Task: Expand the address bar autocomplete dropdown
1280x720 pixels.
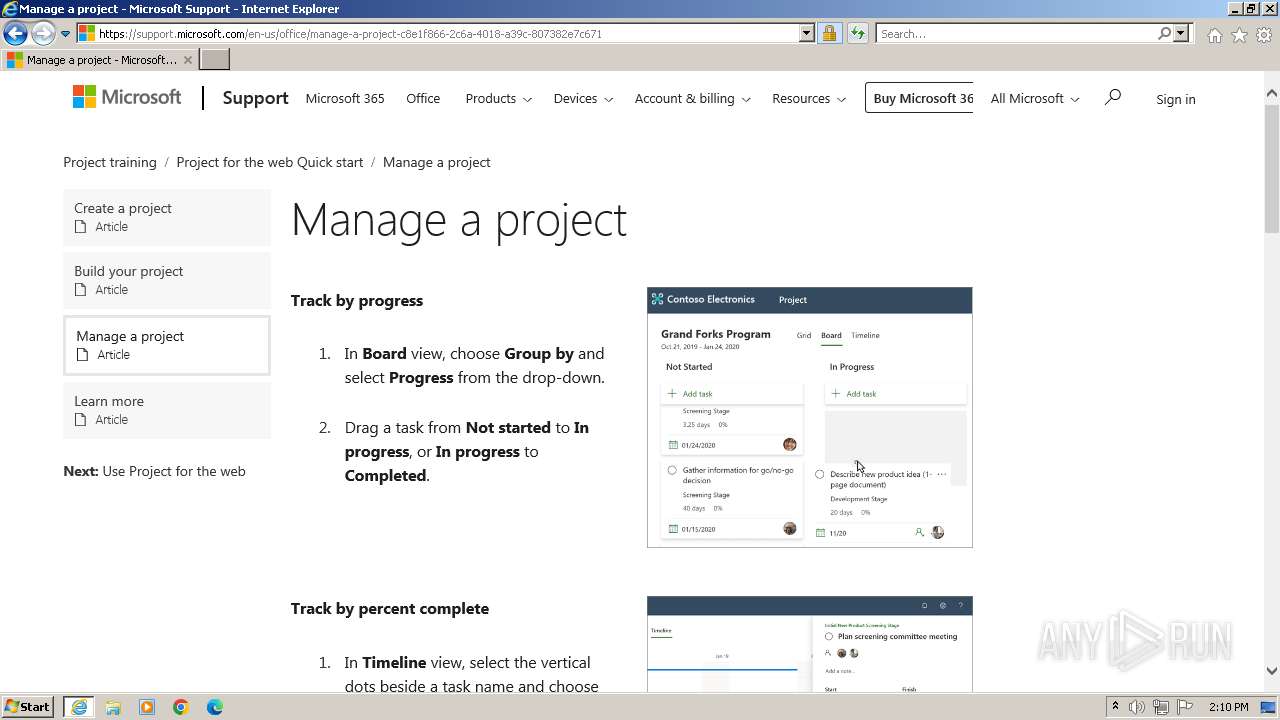Action: coord(807,33)
